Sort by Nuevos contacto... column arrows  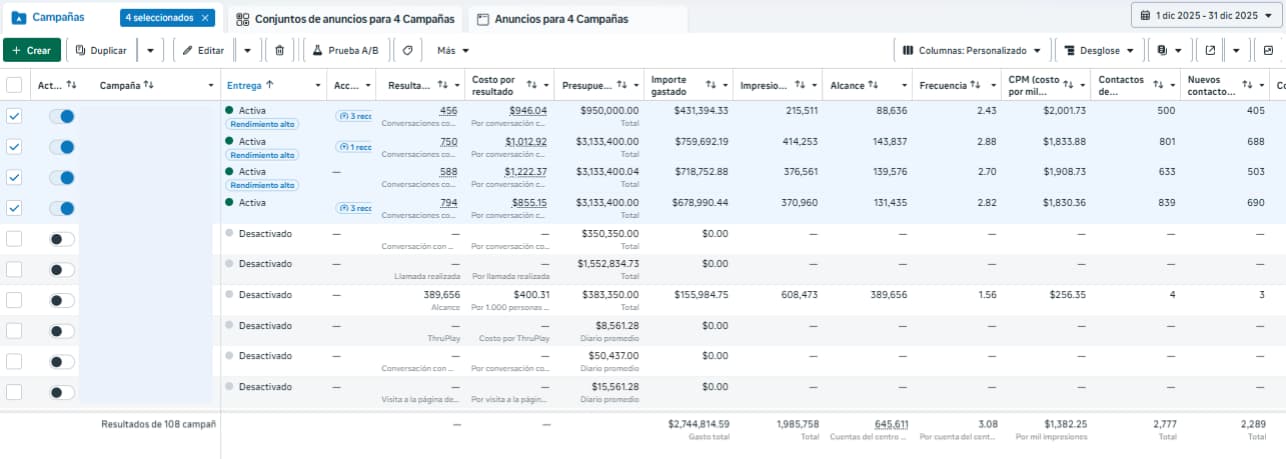coord(1247,85)
